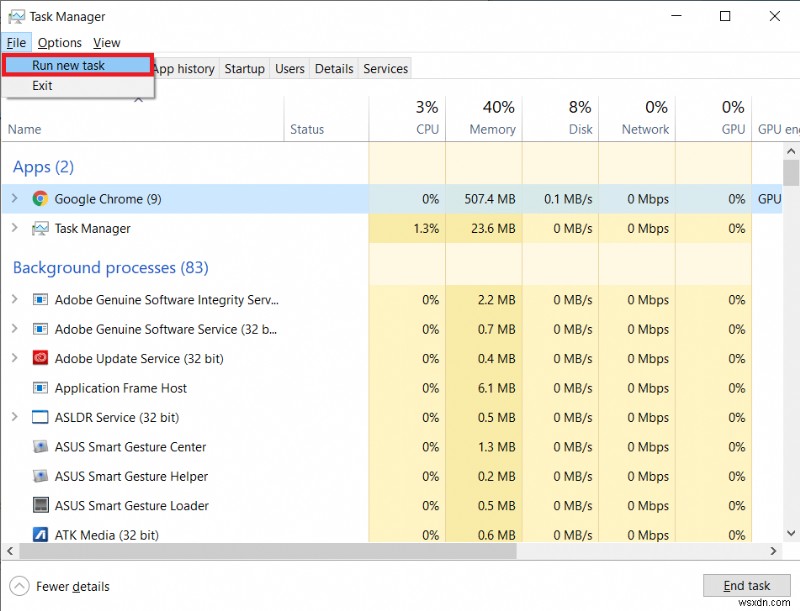The height and width of the screenshot is (611, 800).
Task: Click the Application Frame Host icon
Action: pos(40,388)
